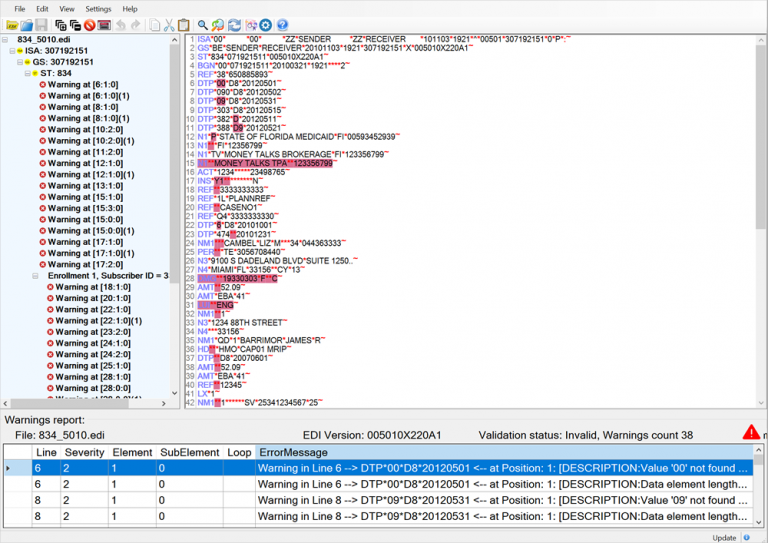Click line 12 STATE OF FLORIDA MEDICAID text

pyautogui.click(x=276, y=137)
